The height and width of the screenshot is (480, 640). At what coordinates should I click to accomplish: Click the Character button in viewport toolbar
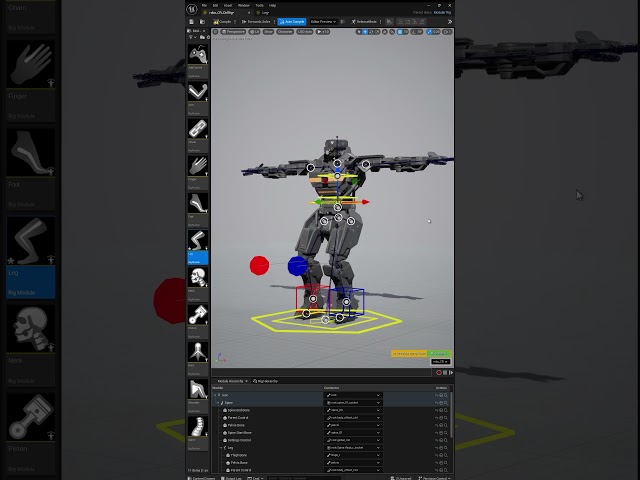(x=285, y=31)
